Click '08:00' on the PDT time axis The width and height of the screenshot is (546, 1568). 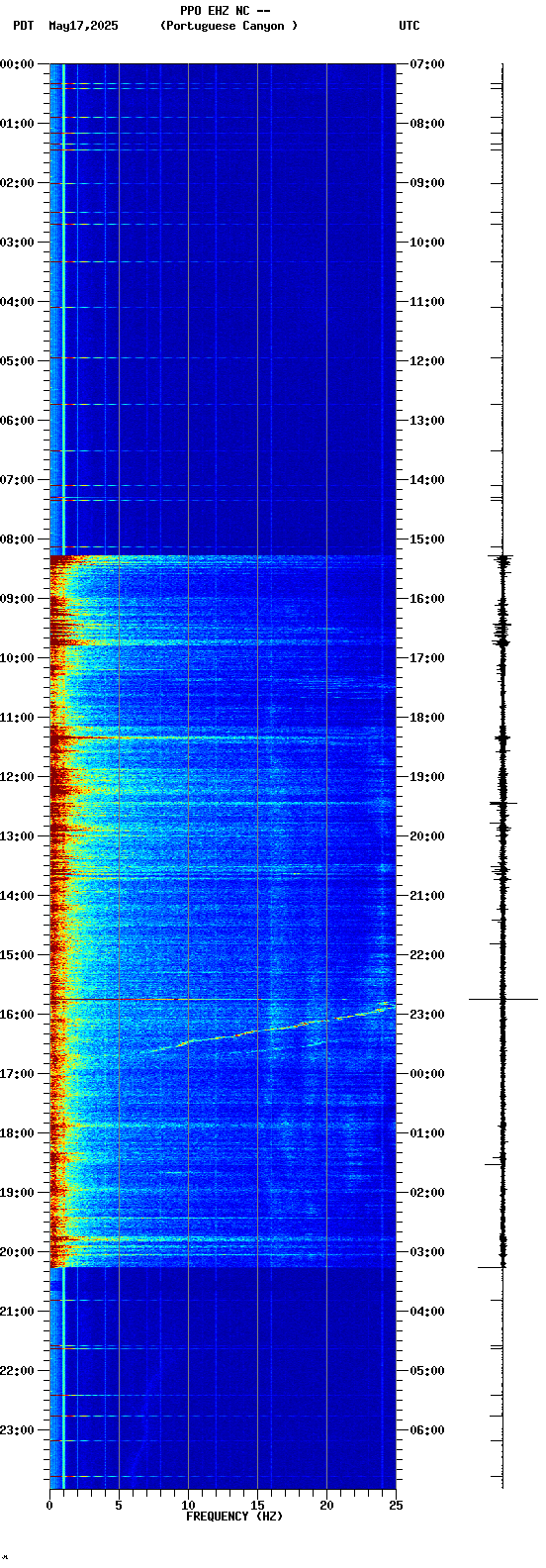(18, 539)
